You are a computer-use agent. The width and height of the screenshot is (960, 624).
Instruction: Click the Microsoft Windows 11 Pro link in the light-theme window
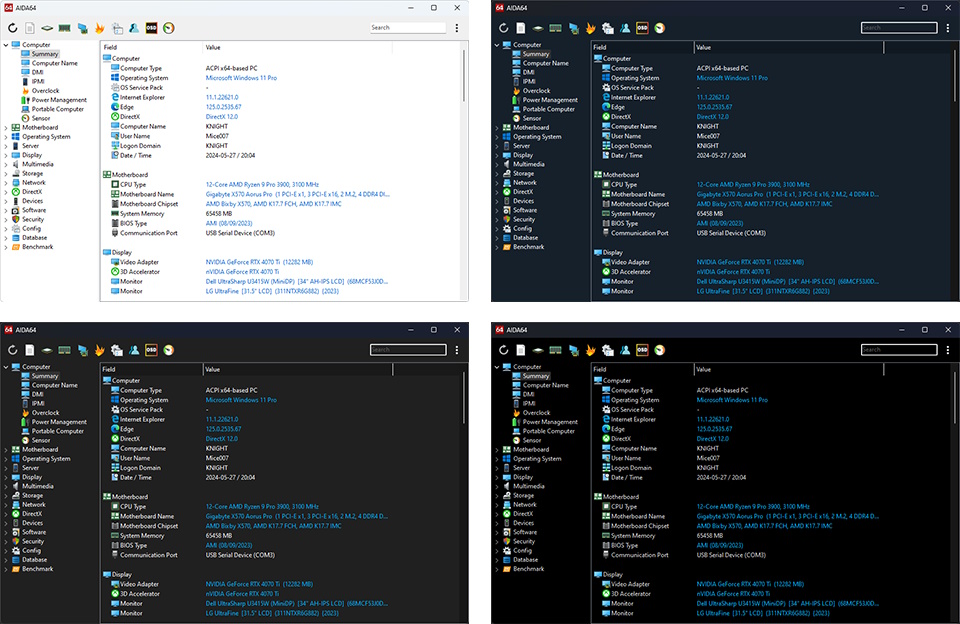point(241,78)
